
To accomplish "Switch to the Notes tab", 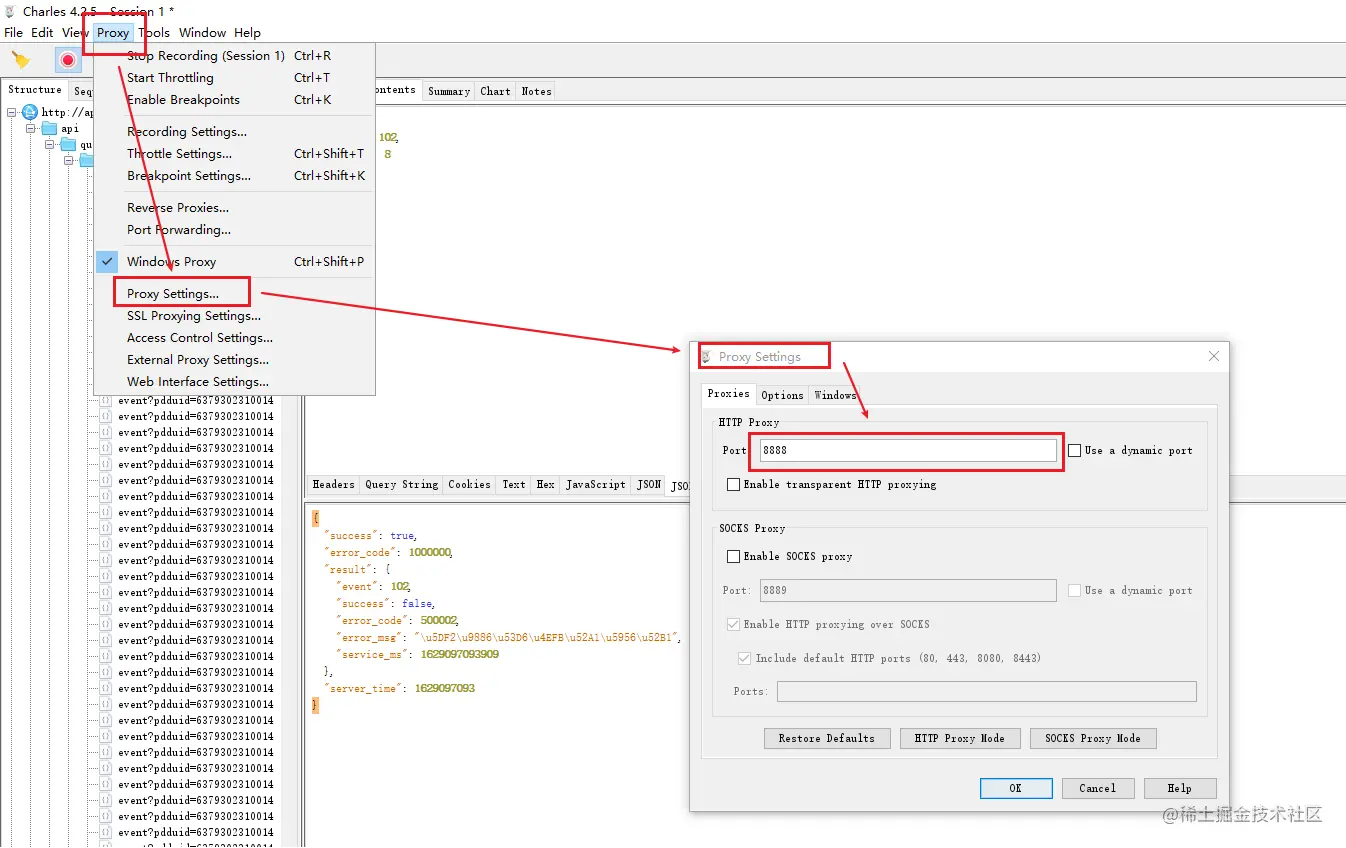I will coord(536,91).
